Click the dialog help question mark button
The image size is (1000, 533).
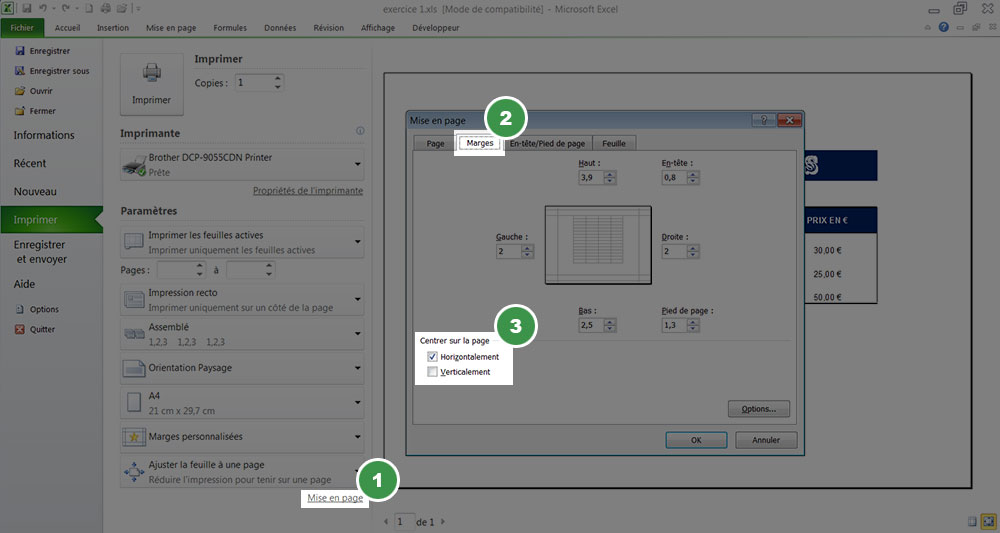[x=763, y=120]
